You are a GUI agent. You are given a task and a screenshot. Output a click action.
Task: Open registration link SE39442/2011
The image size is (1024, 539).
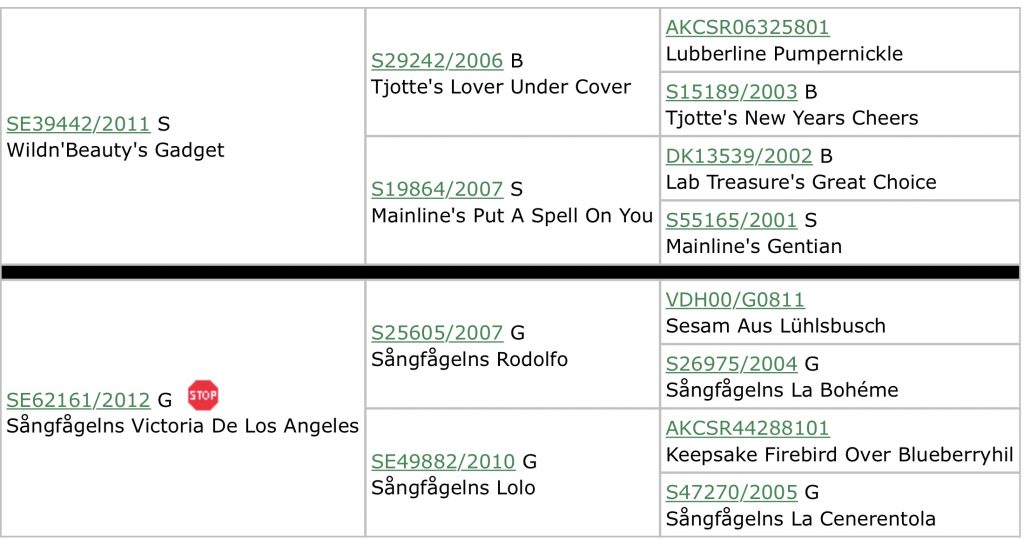(x=78, y=123)
